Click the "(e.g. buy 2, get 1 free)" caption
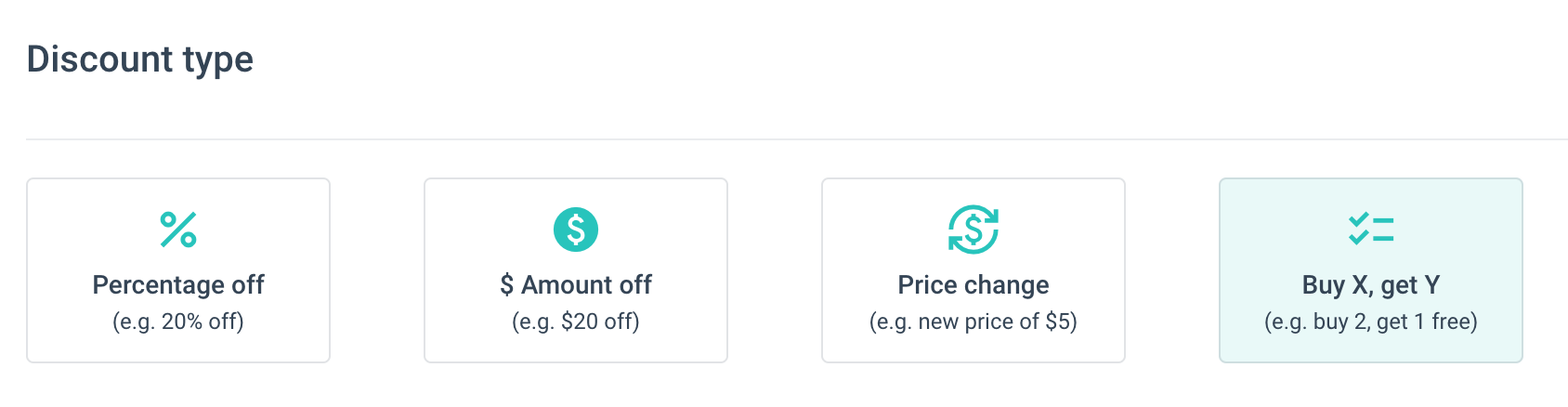 (1371, 322)
